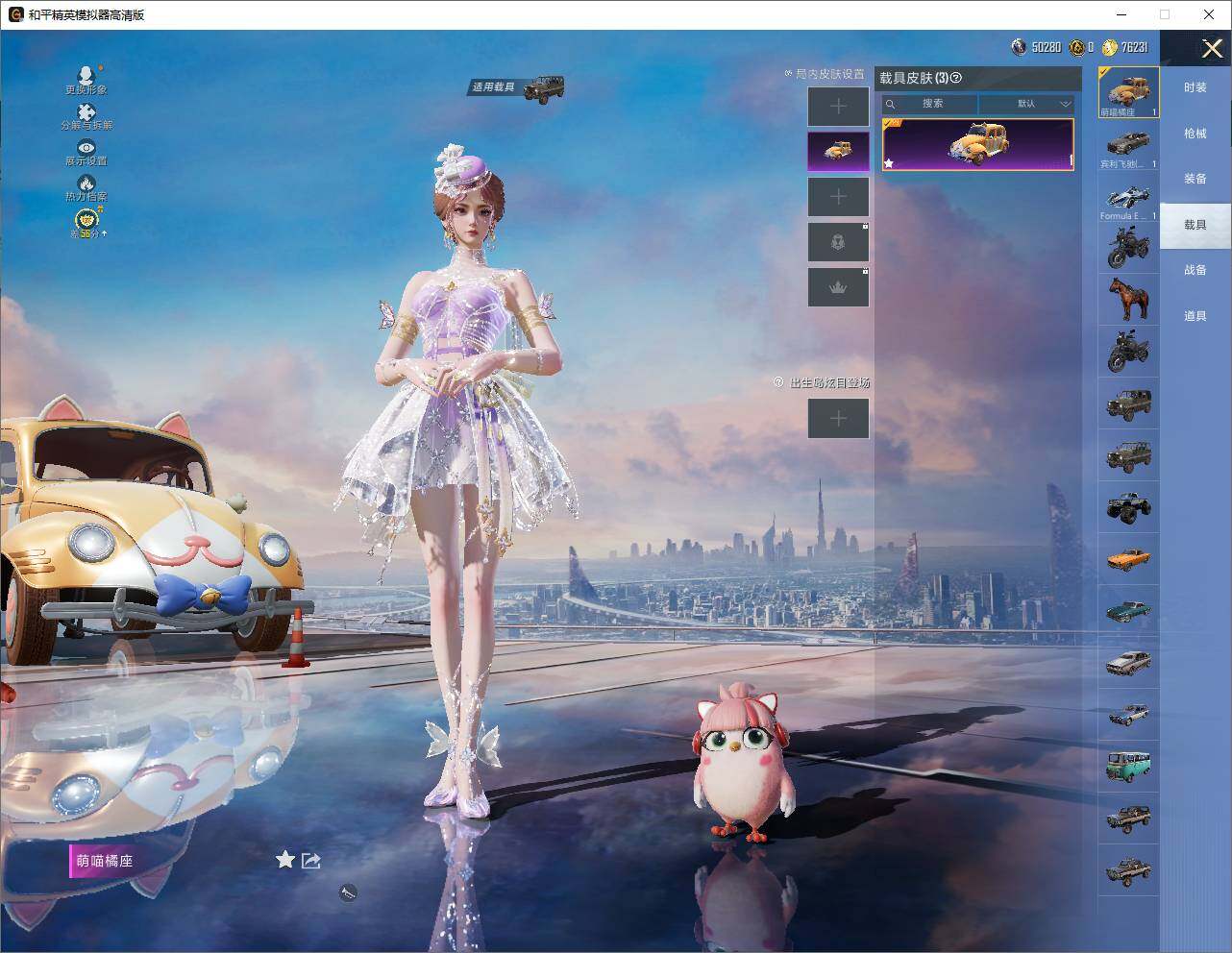Switch to 道具 tab
This screenshot has height=953, width=1232.
[1195, 316]
